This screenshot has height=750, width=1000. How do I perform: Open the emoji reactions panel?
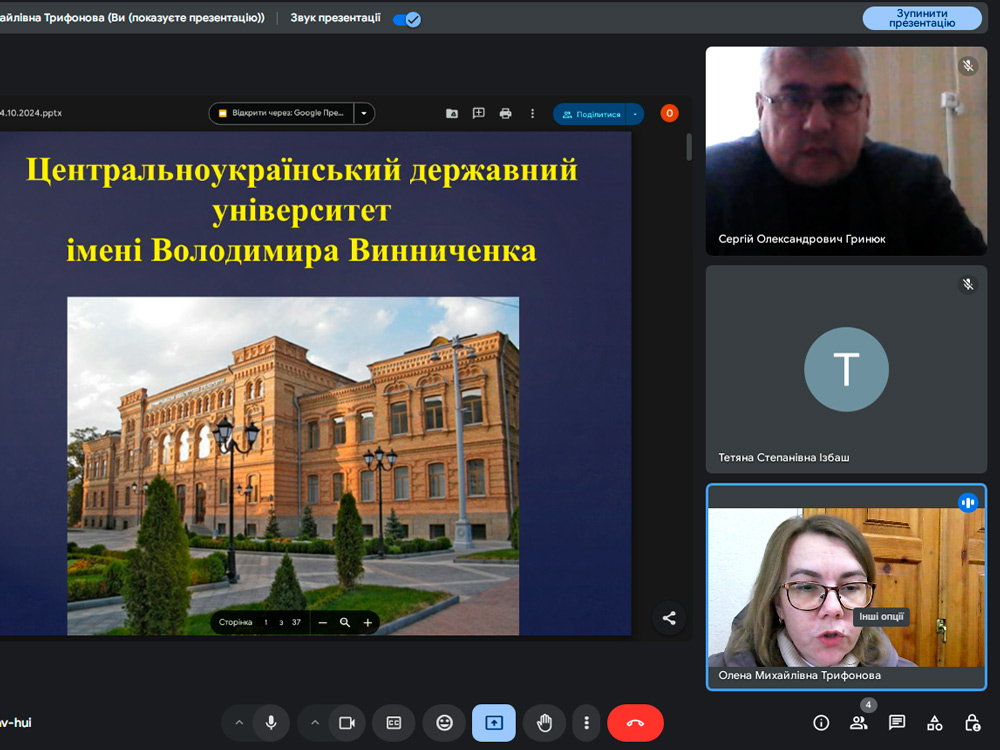444,722
